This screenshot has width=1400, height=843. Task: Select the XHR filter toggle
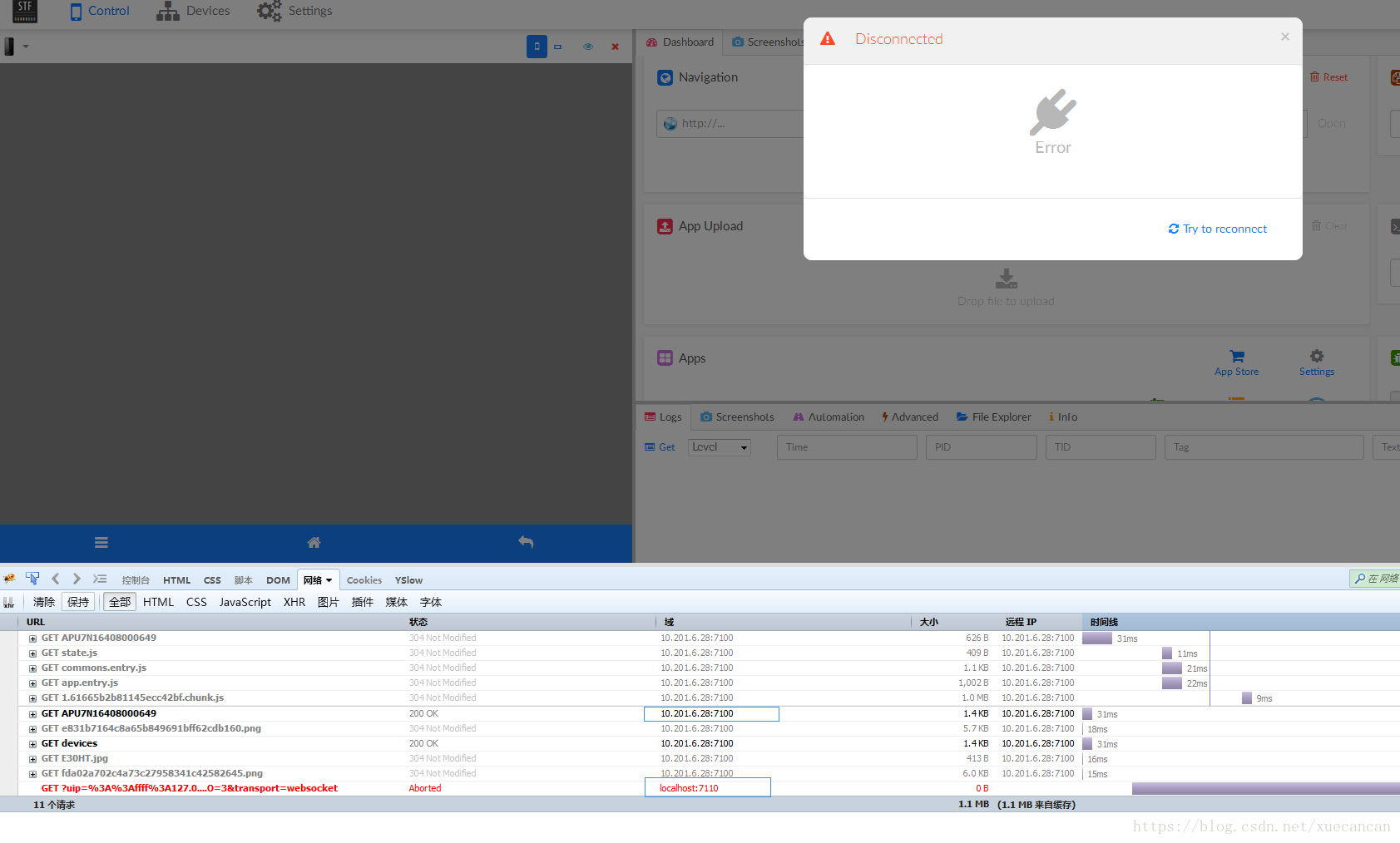(x=294, y=602)
